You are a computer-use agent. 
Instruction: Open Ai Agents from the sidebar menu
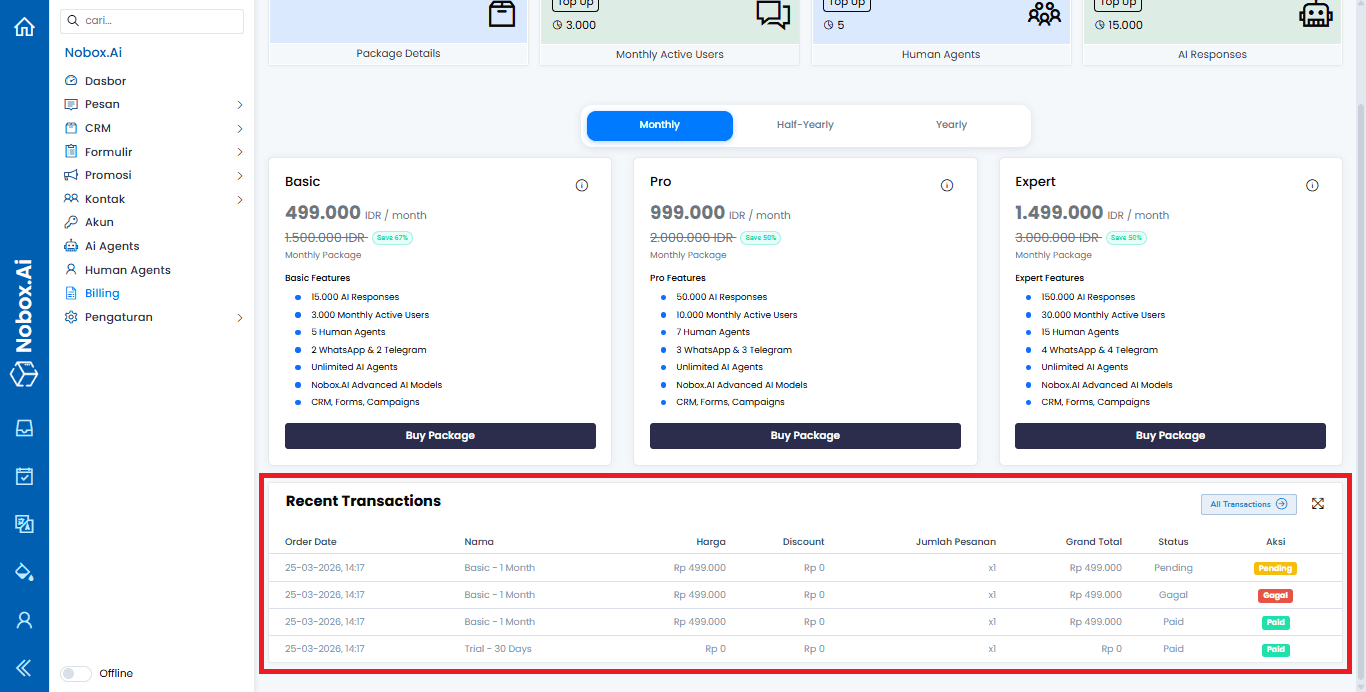112,246
